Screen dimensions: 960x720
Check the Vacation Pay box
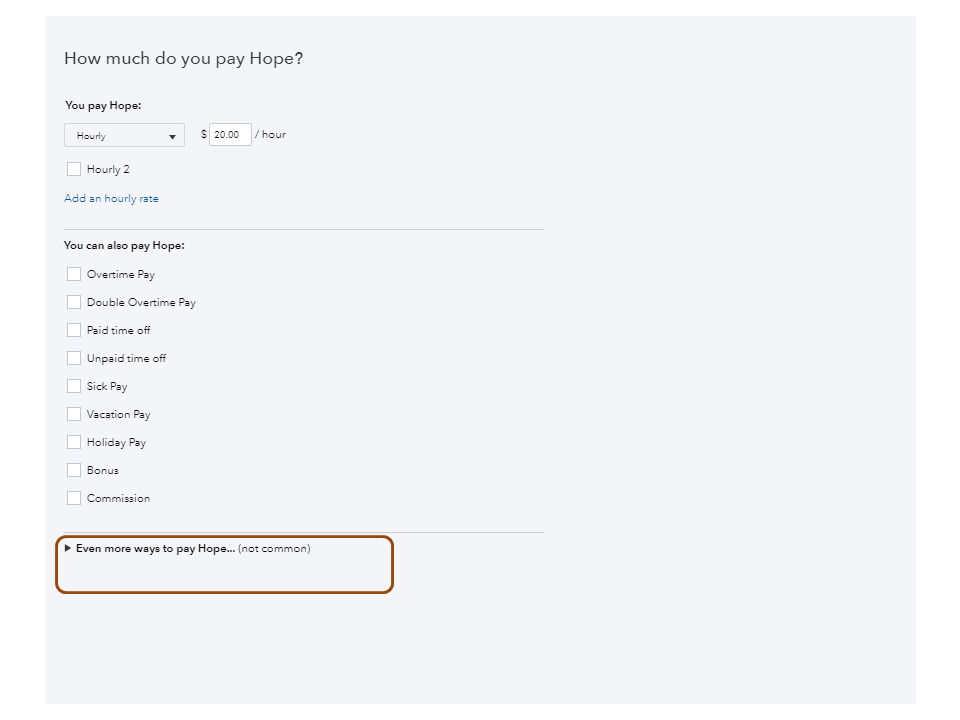[74, 414]
